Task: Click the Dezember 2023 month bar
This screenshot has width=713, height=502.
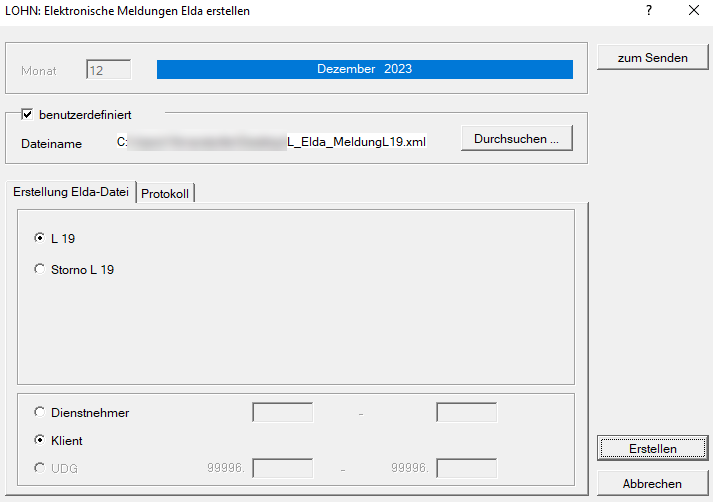Action: 364,69
